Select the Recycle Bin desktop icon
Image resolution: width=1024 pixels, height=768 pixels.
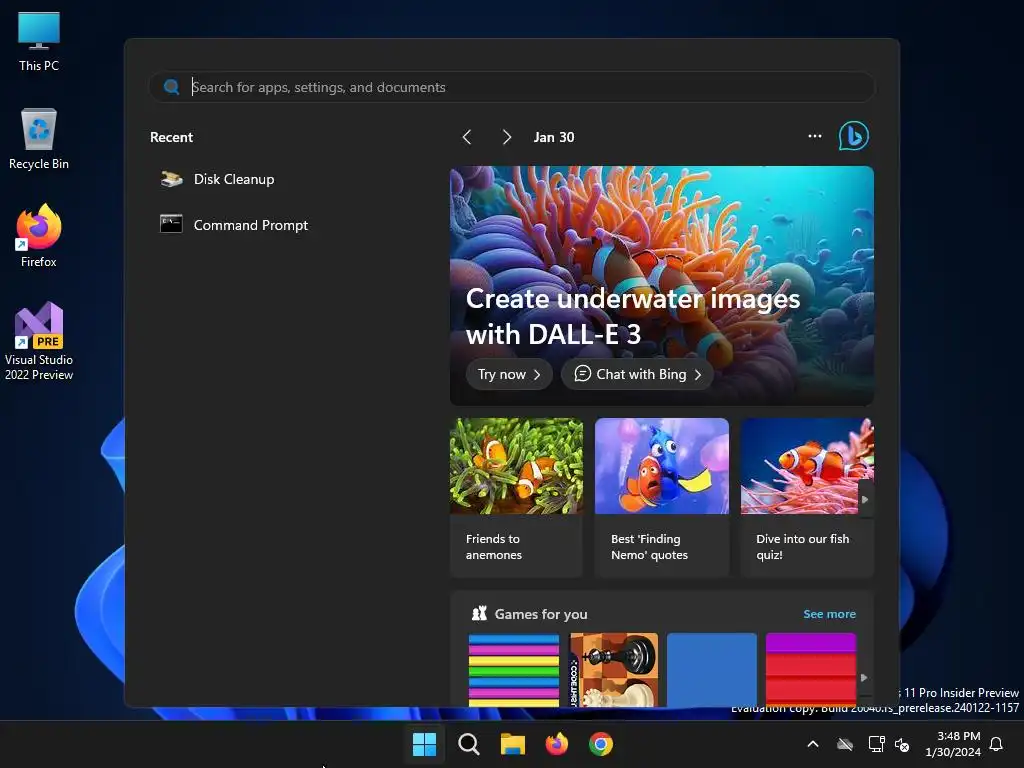(x=39, y=139)
